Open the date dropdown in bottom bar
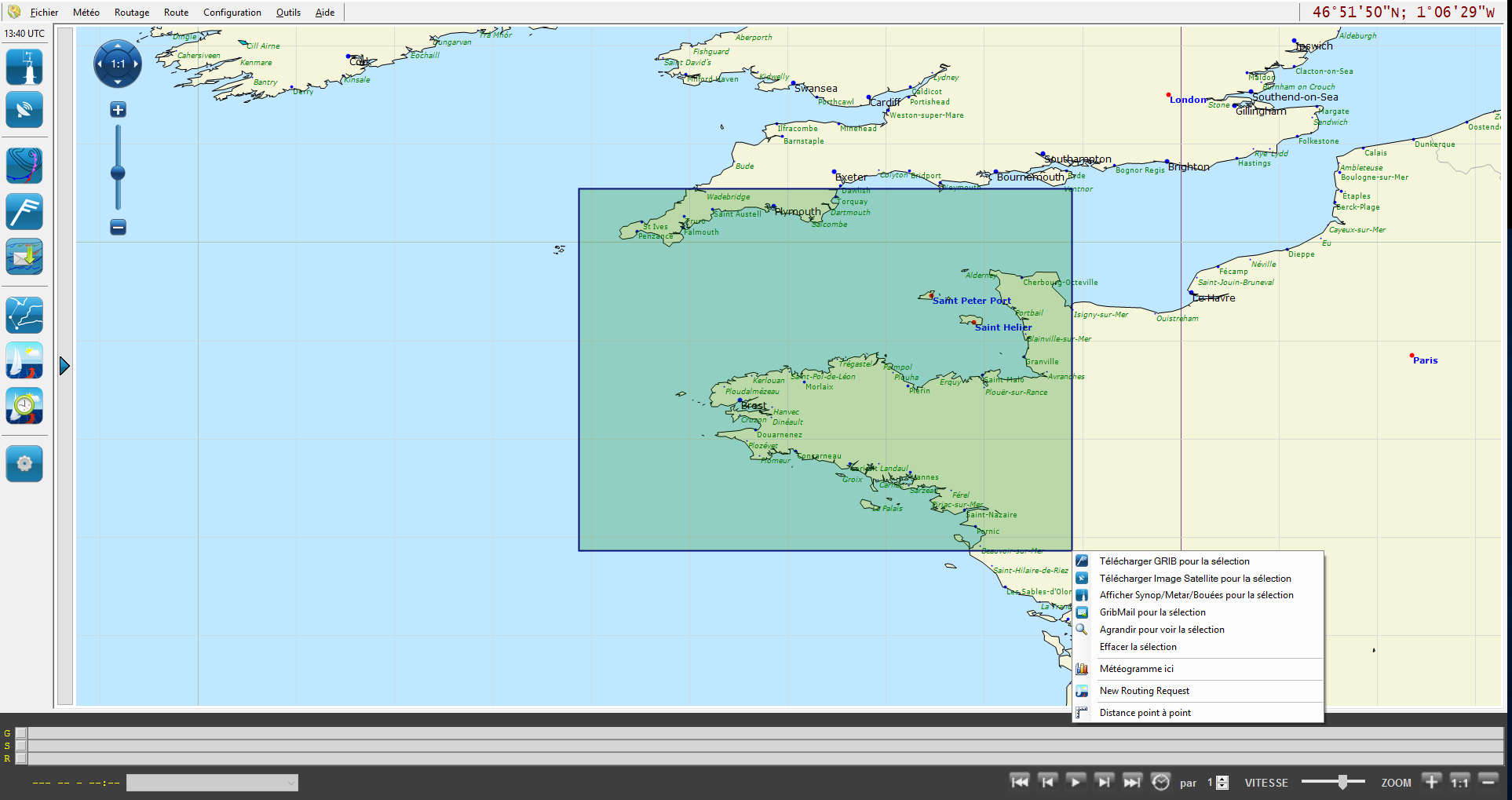 click(212, 783)
